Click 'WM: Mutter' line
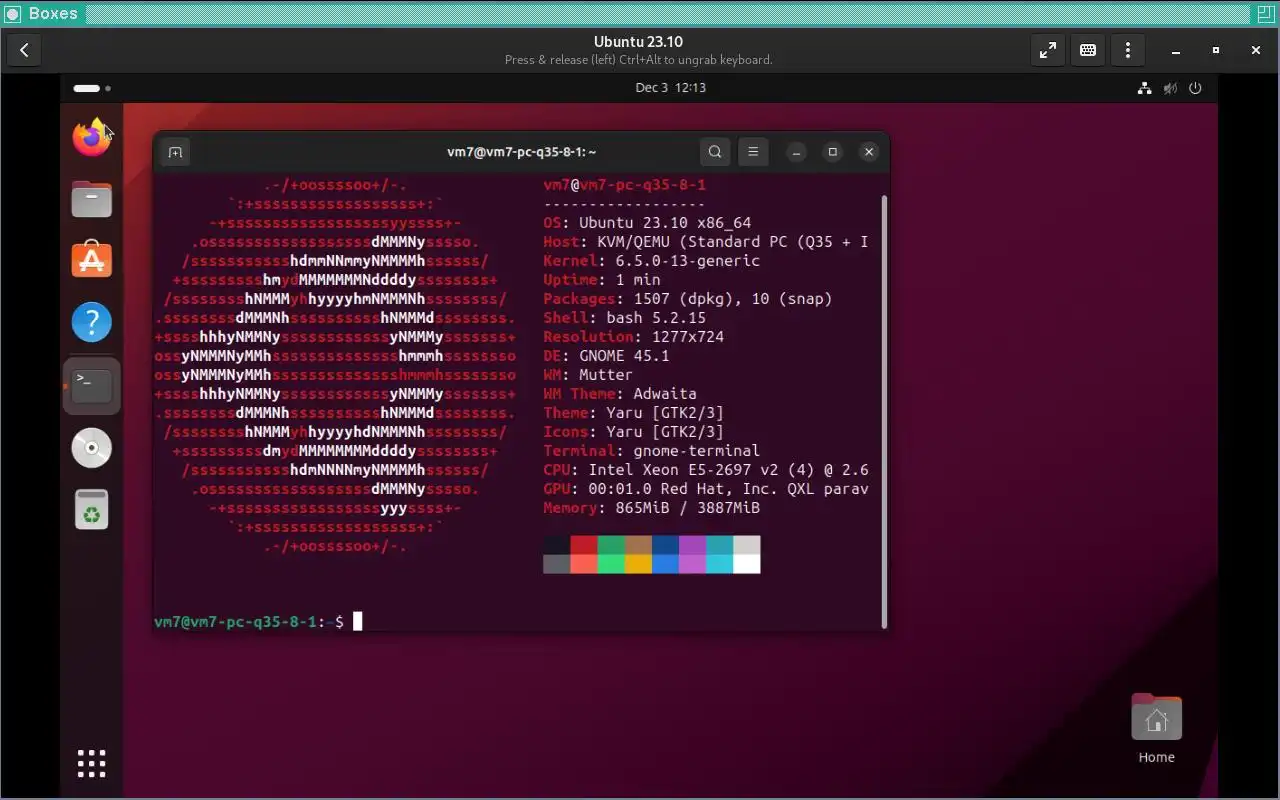This screenshot has width=1280, height=800. coord(588,375)
